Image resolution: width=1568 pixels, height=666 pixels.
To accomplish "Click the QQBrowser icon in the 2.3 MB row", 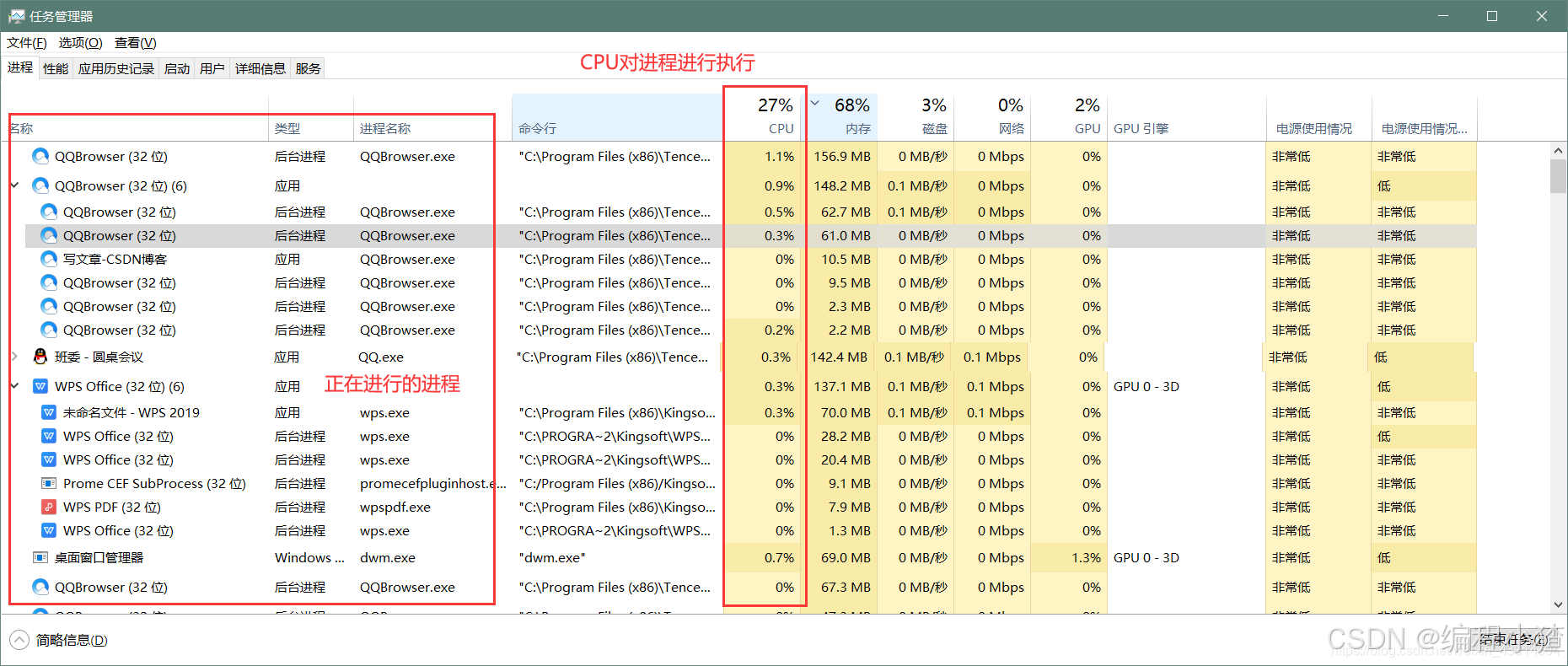I will tap(49, 306).
